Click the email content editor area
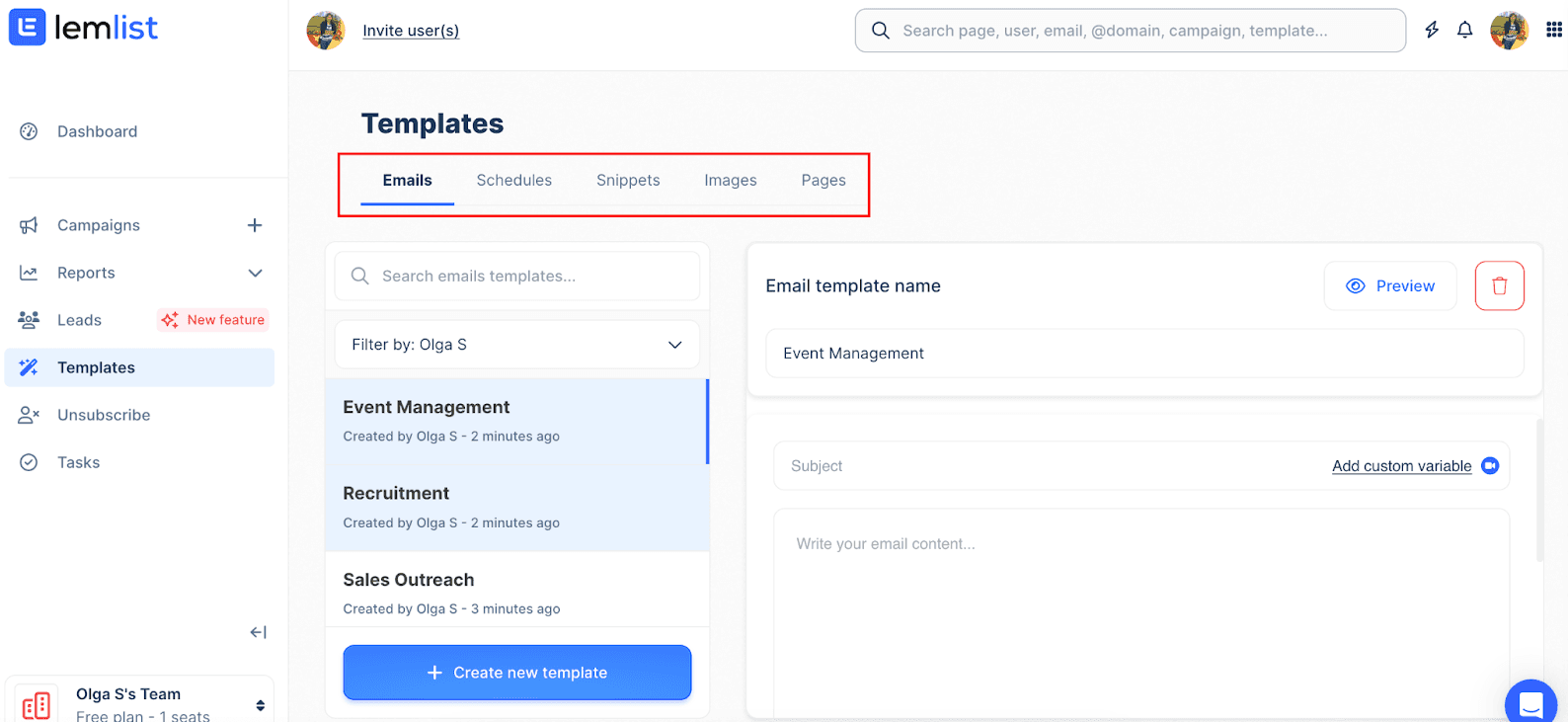 tap(1141, 612)
